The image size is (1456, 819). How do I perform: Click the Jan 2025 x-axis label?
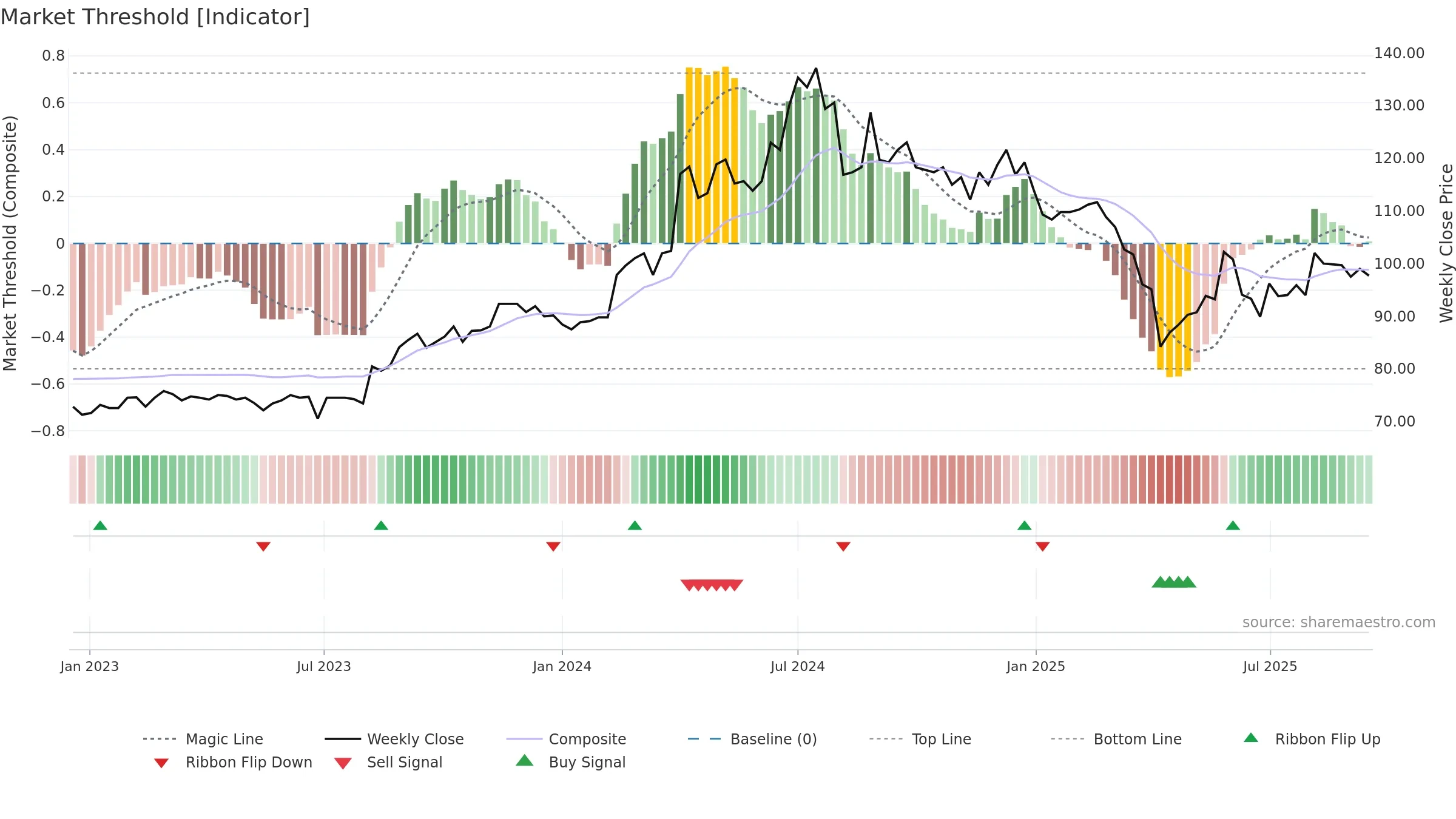click(1036, 666)
